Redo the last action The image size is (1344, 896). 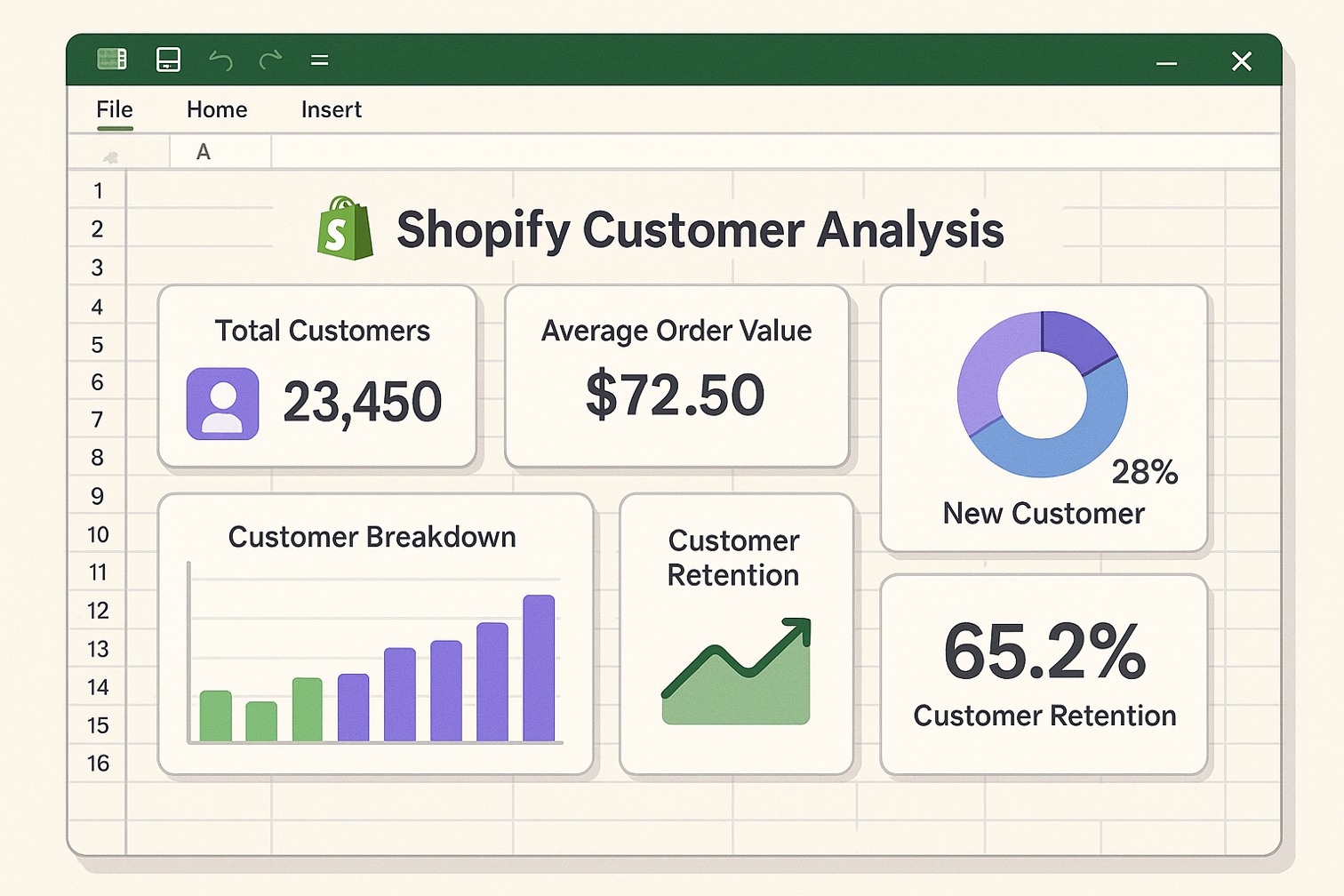pyautogui.click(x=270, y=60)
